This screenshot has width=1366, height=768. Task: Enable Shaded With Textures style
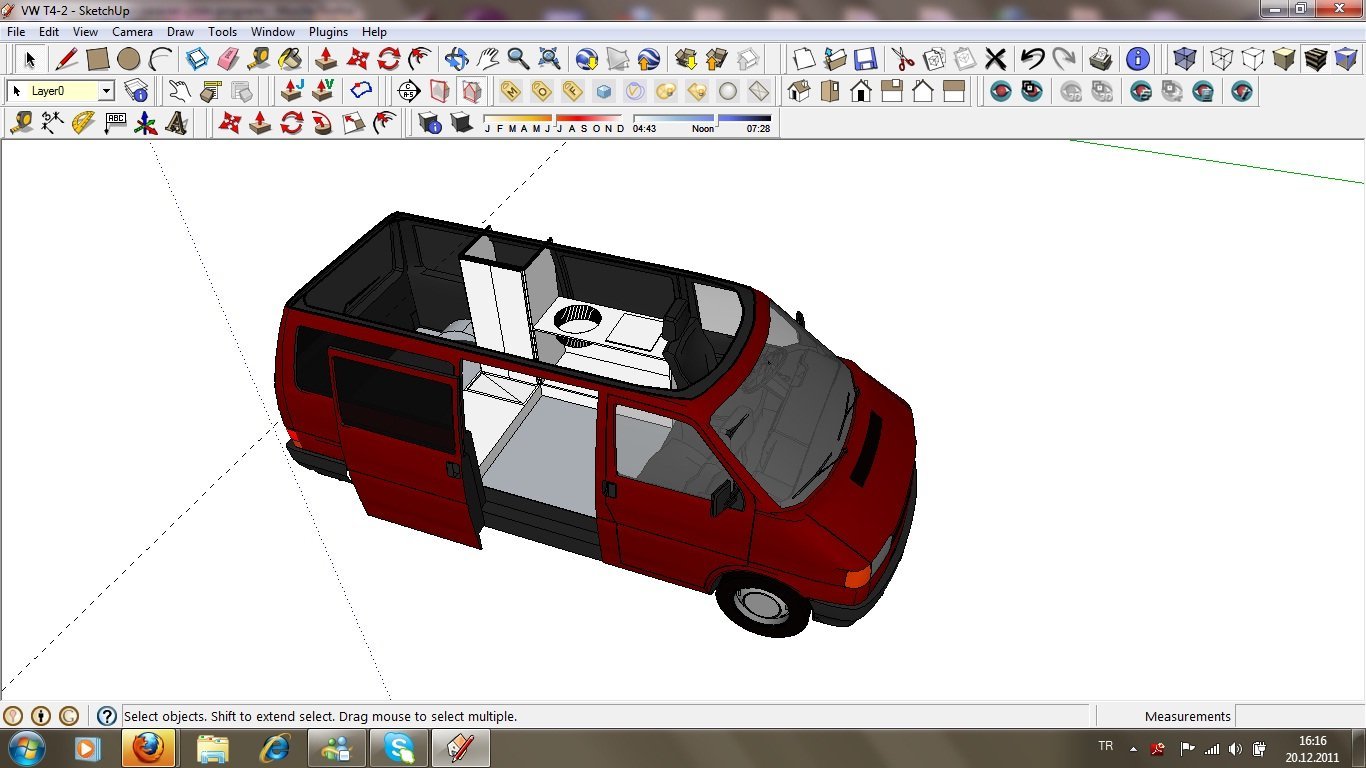(1316, 59)
